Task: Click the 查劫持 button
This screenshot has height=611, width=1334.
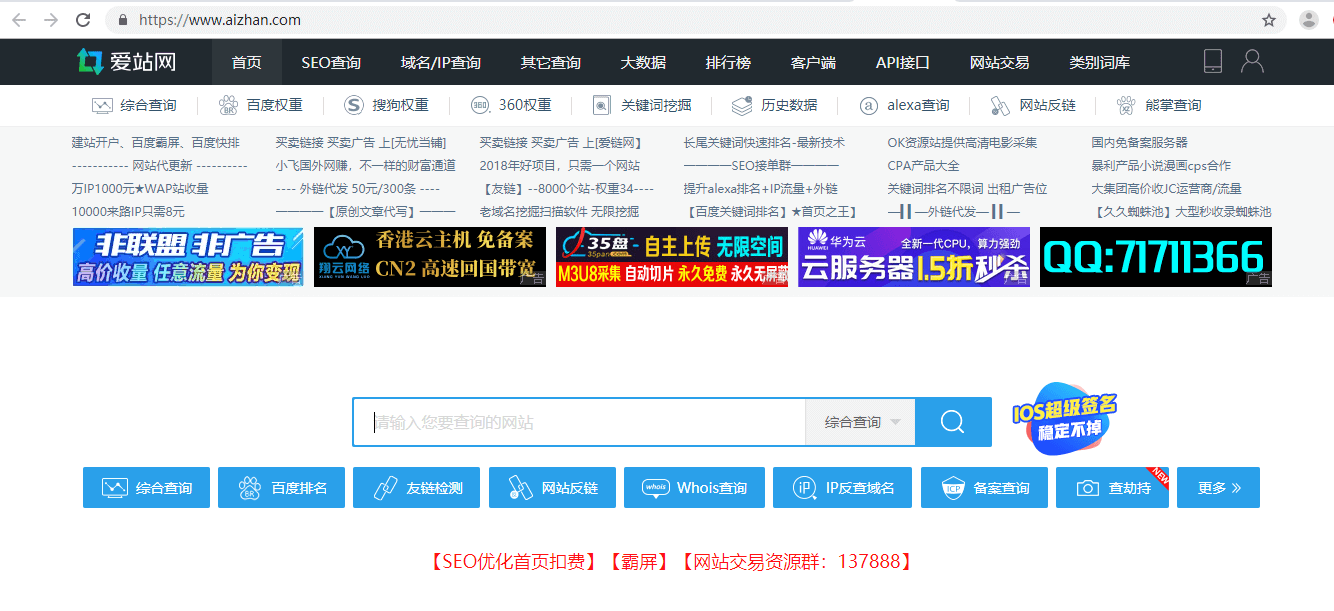Action: pos(1112,488)
